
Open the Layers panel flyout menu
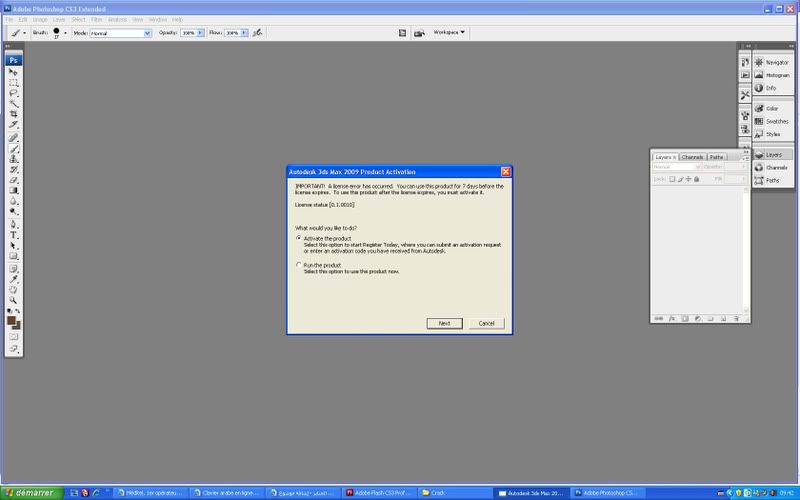(x=746, y=159)
